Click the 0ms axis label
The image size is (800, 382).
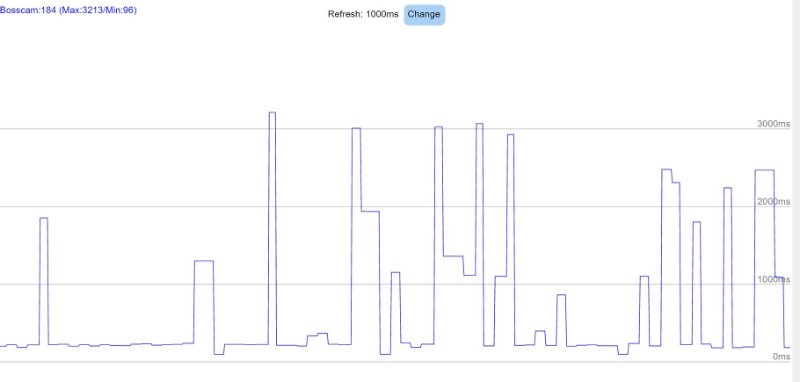tap(781, 356)
